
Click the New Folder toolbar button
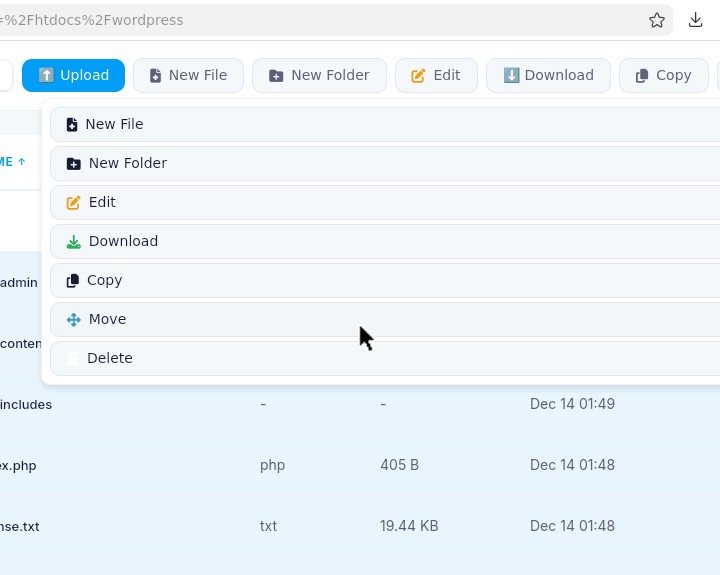[x=319, y=75]
